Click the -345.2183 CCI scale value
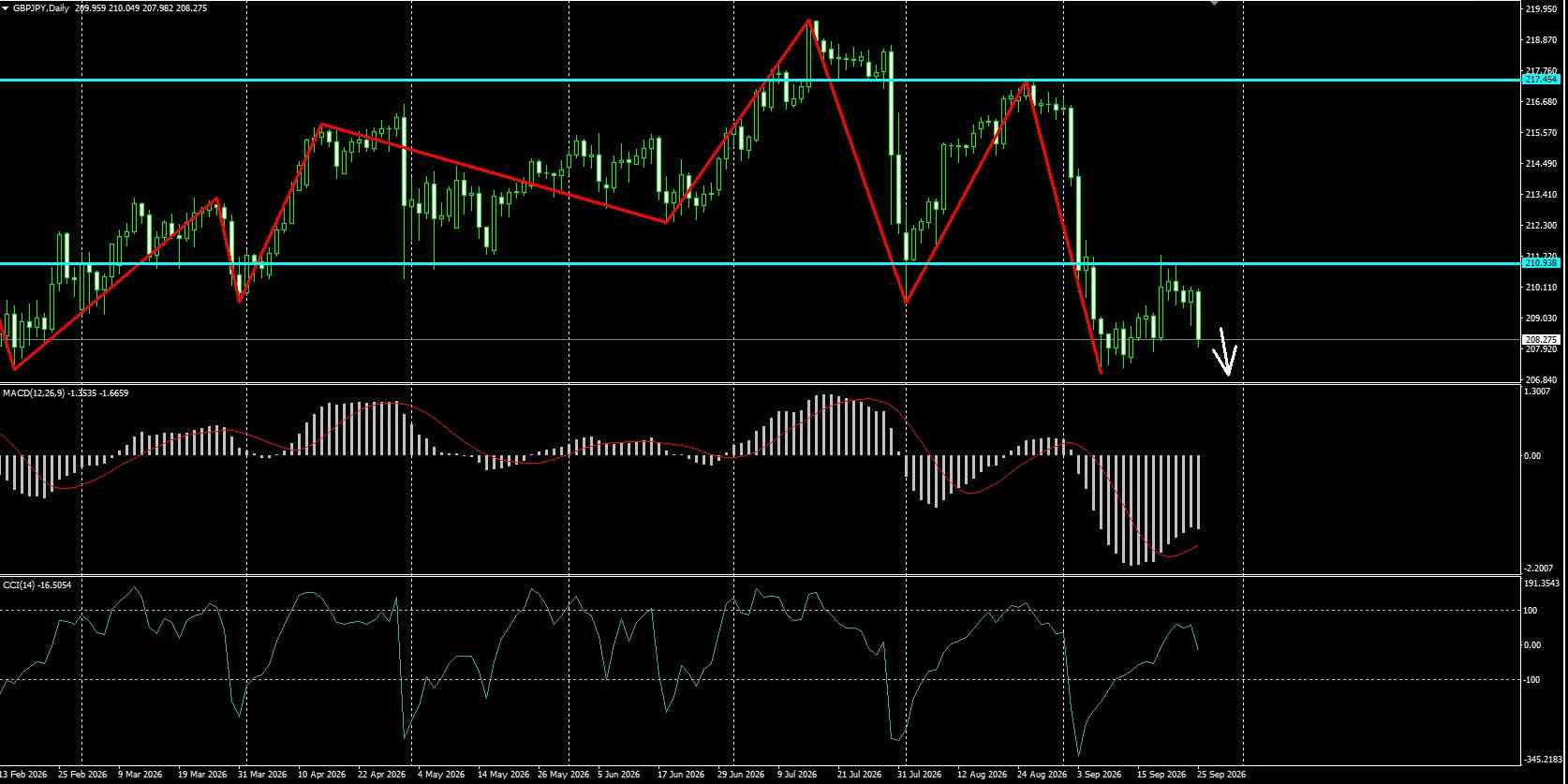1568x784 pixels. 1545,759
